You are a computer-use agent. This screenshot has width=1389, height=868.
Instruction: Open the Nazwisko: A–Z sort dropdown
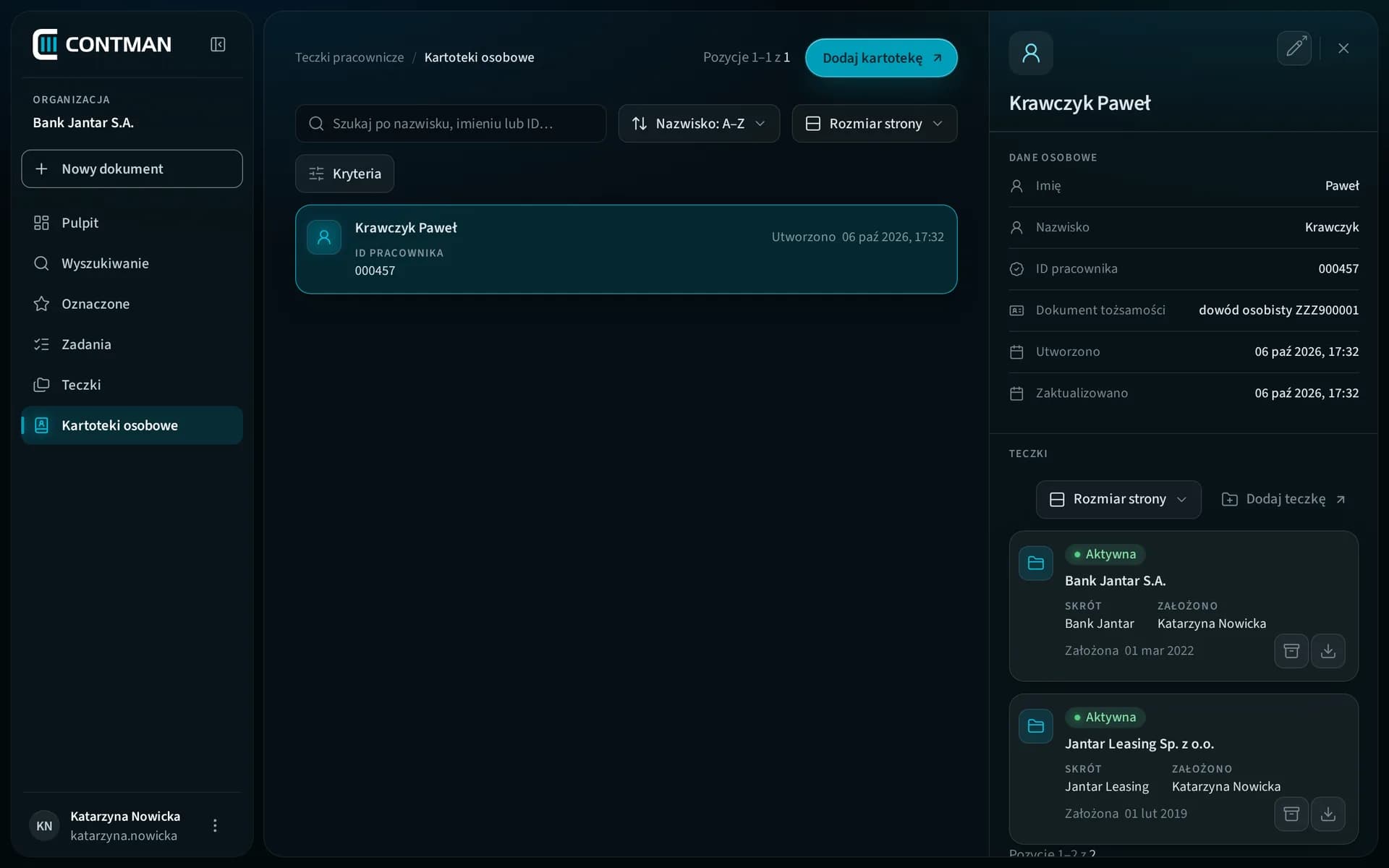tap(699, 124)
